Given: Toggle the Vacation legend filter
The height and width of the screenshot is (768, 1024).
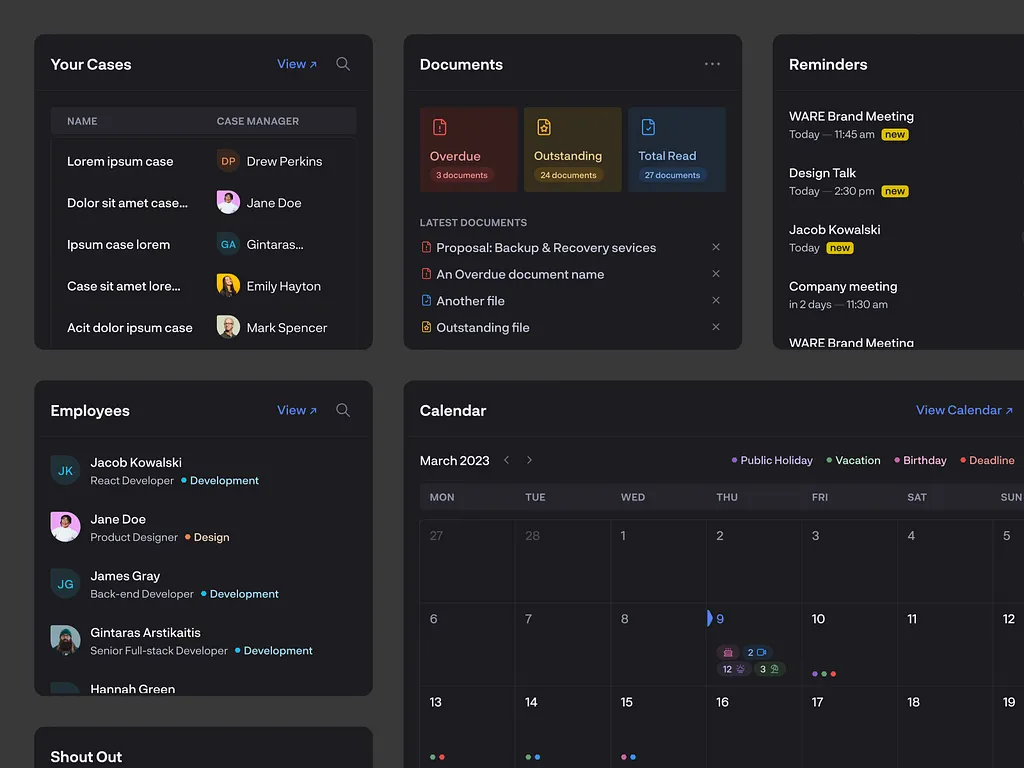Looking at the screenshot, I should (x=853, y=460).
